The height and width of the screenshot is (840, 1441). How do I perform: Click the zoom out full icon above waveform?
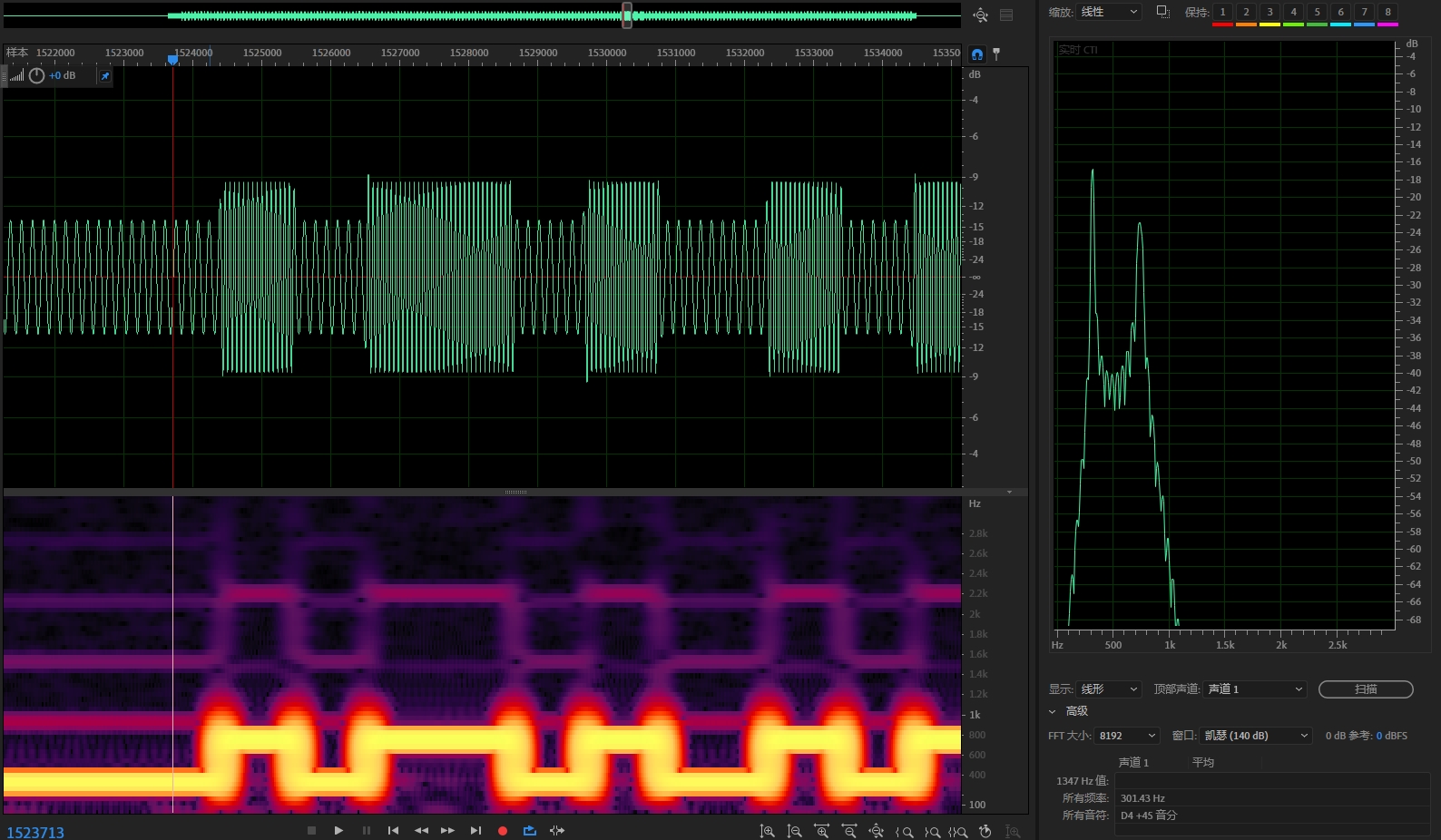(x=980, y=15)
